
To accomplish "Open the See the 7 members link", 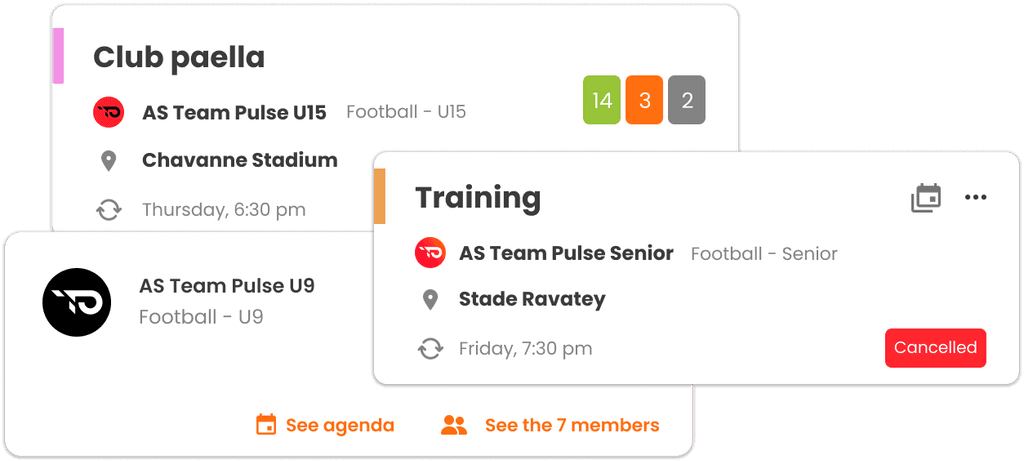I will pyautogui.click(x=572, y=426).
